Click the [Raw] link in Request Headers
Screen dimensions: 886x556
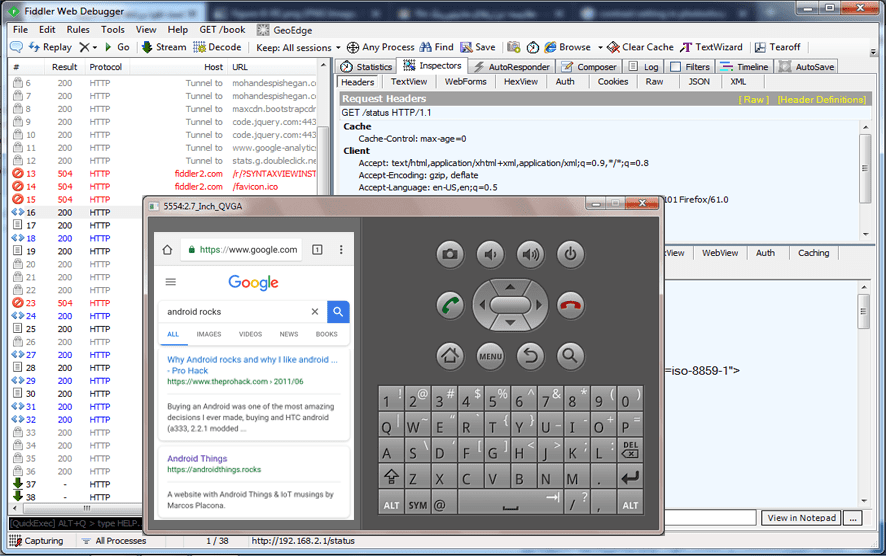(x=753, y=100)
